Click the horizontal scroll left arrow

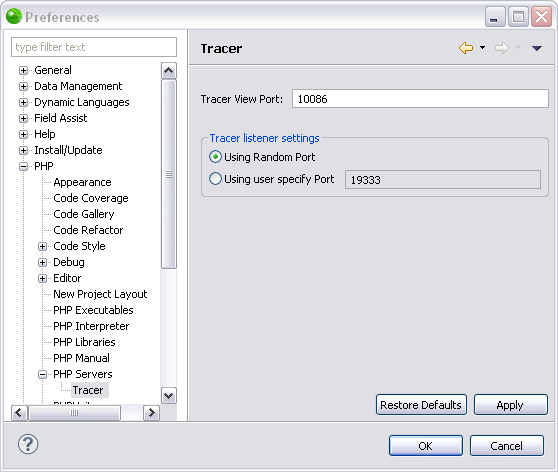click(x=19, y=413)
